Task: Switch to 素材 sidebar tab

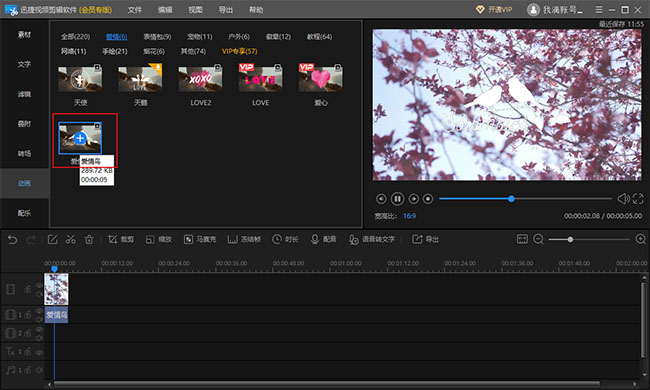Action: 24,34
